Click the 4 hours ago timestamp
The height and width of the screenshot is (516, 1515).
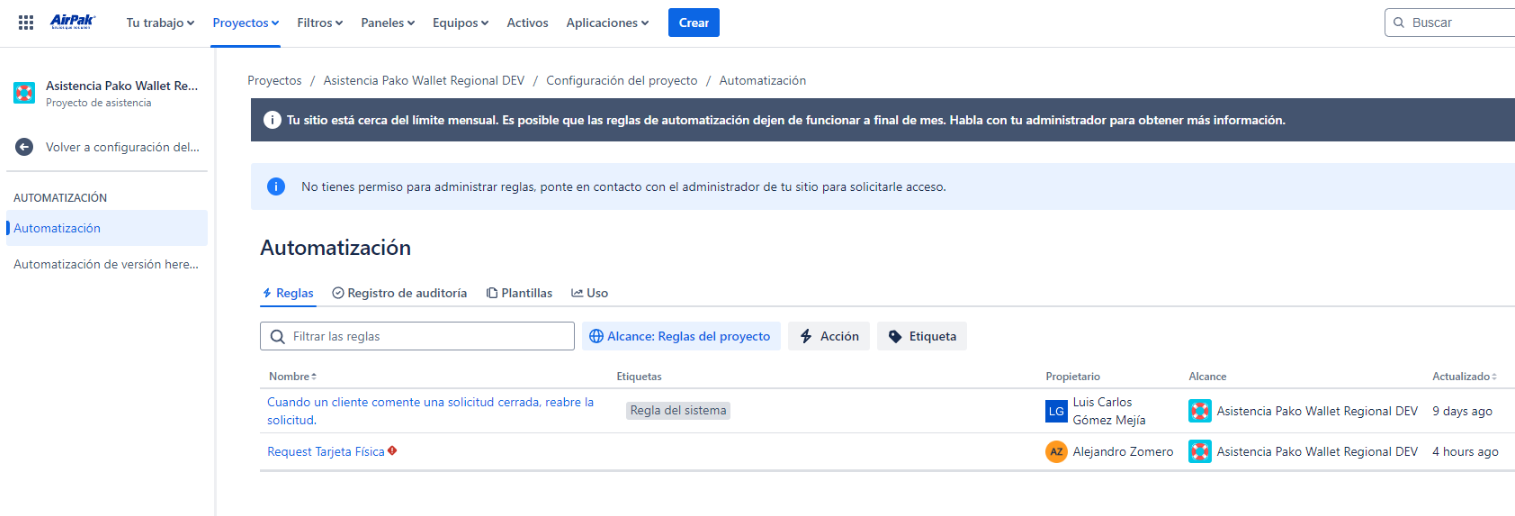click(1465, 452)
